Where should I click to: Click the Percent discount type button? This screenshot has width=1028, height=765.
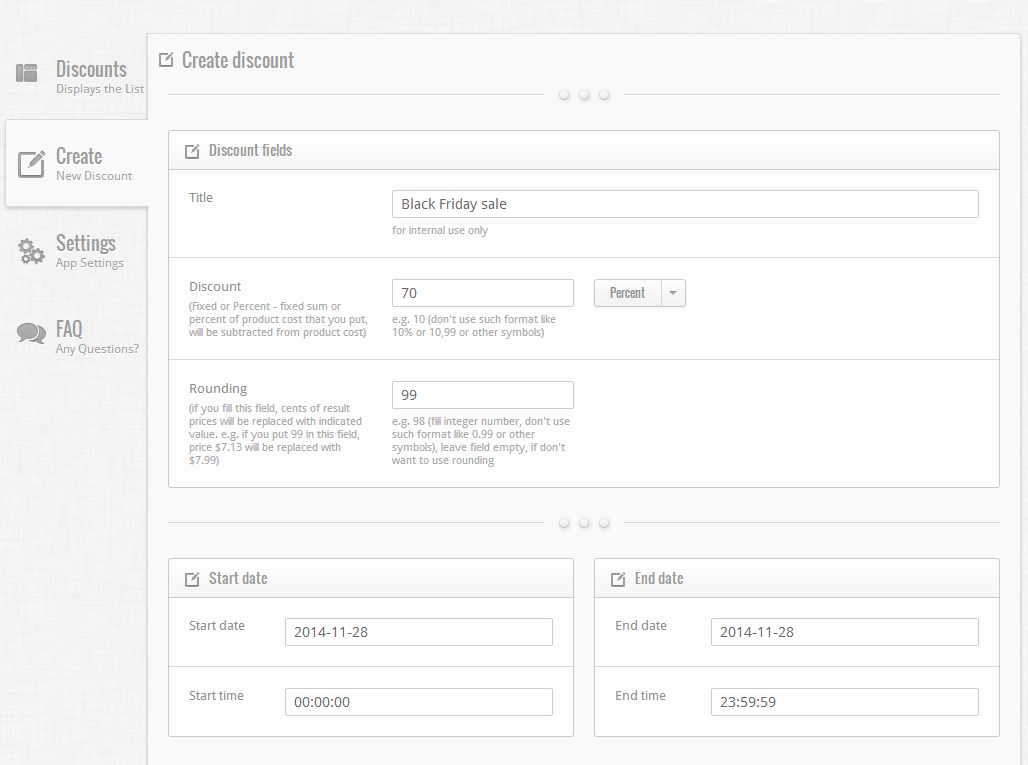627,293
